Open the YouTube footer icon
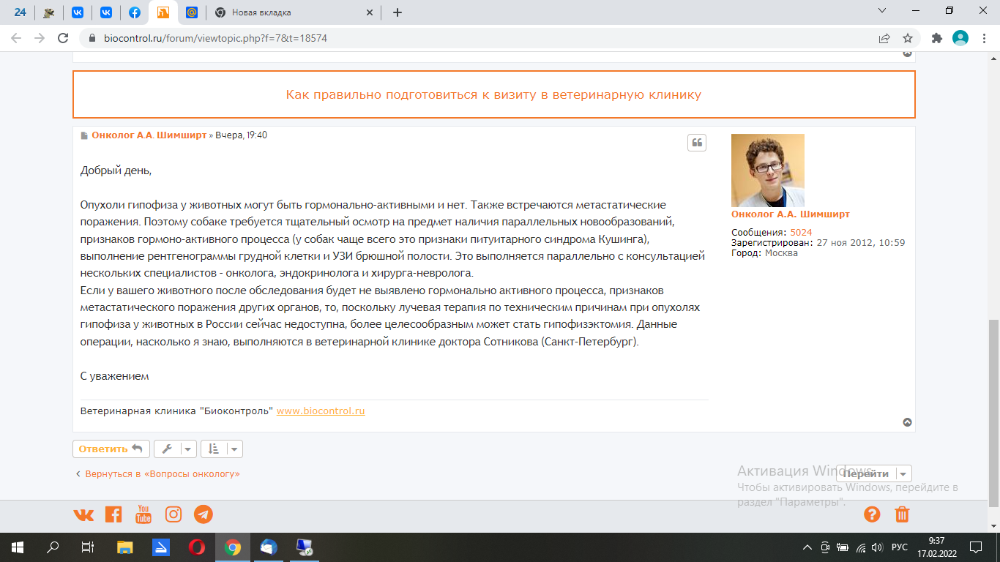This screenshot has width=1000, height=562. click(143, 514)
